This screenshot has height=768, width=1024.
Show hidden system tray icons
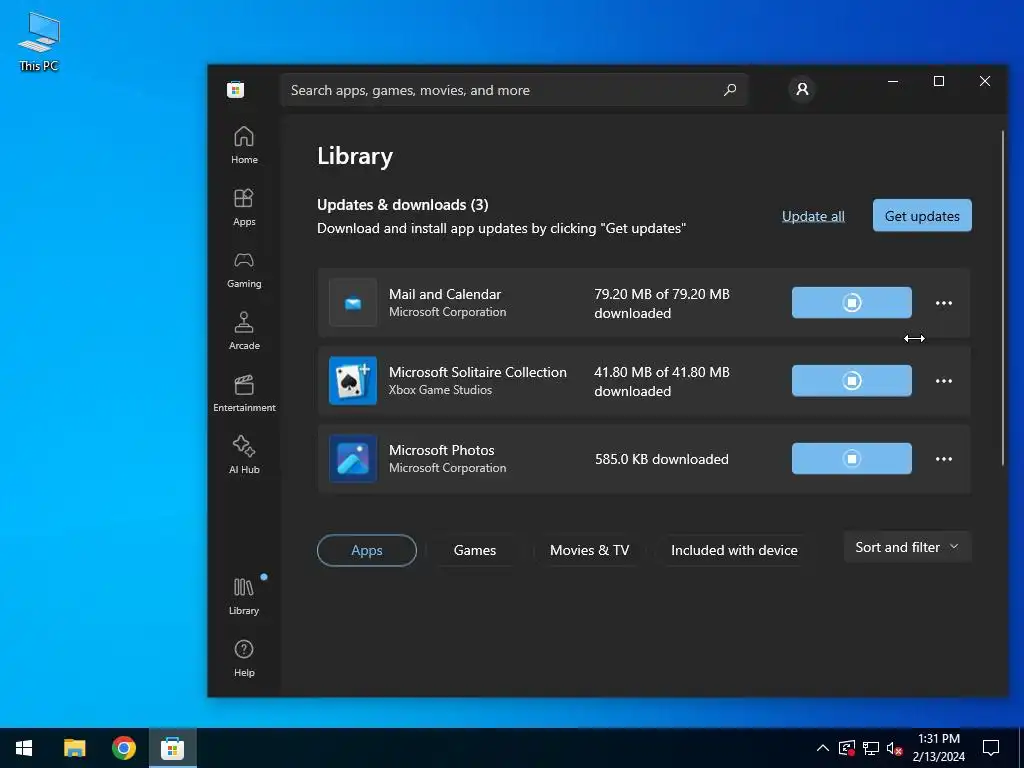822,748
